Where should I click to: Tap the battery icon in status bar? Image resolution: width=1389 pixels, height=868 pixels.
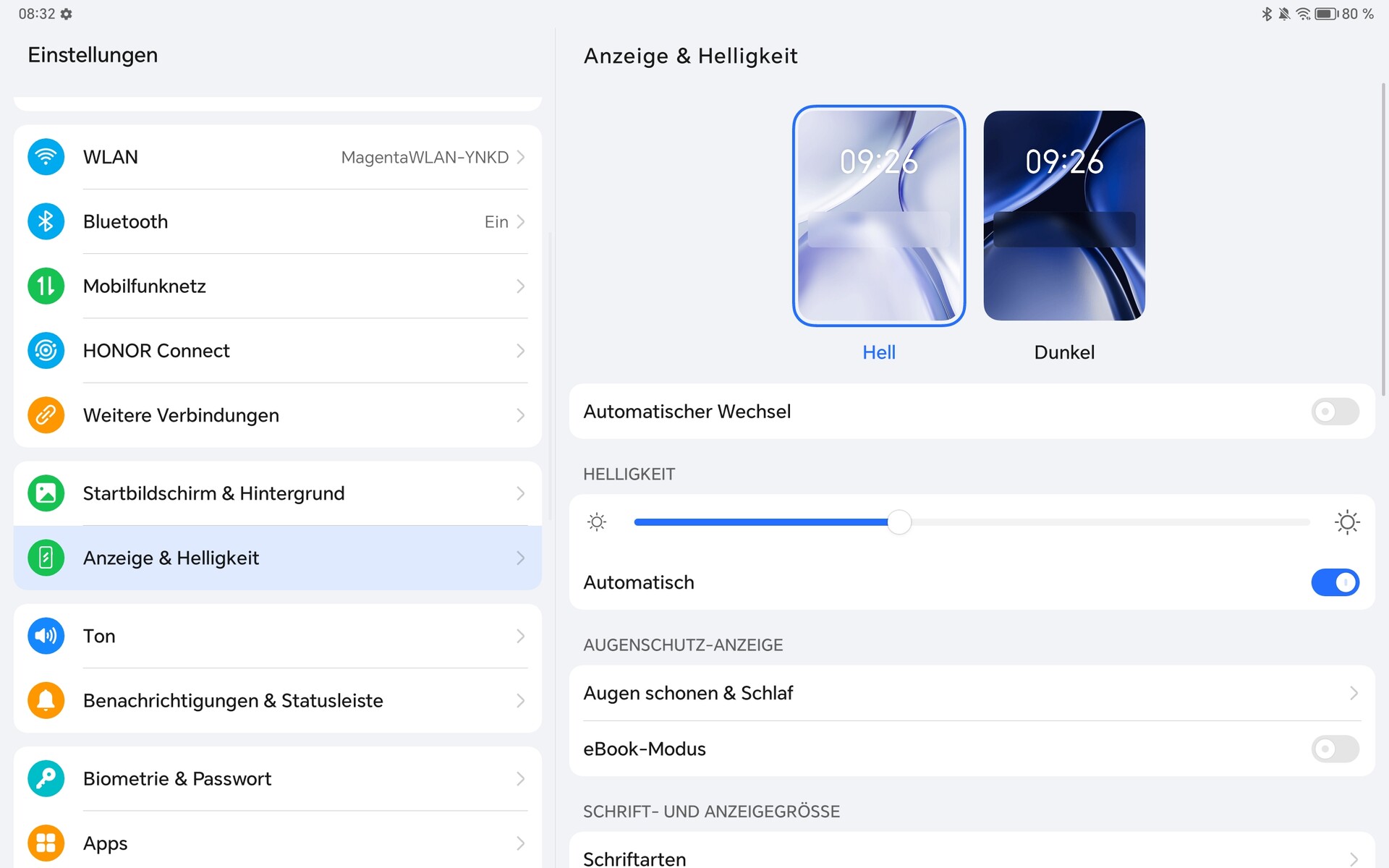(x=1325, y=14)
